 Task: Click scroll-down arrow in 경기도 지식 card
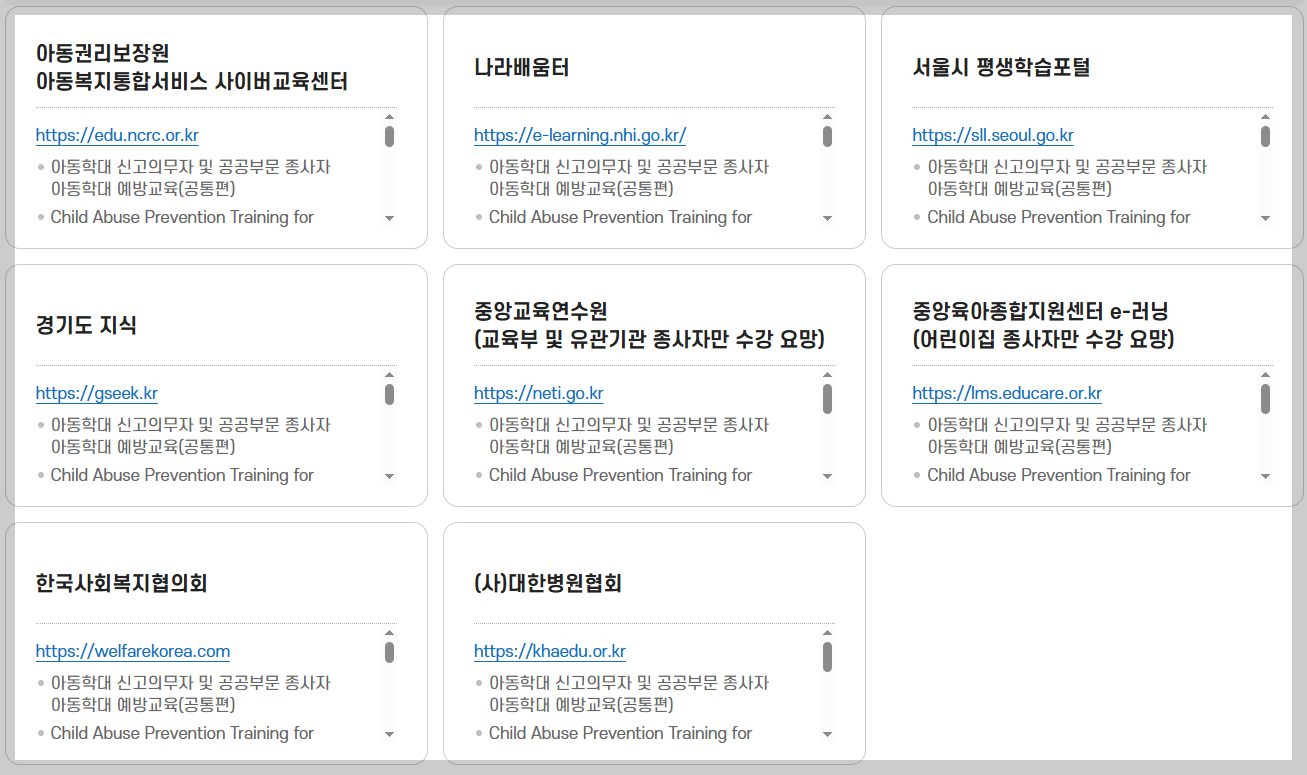[389, 476]
